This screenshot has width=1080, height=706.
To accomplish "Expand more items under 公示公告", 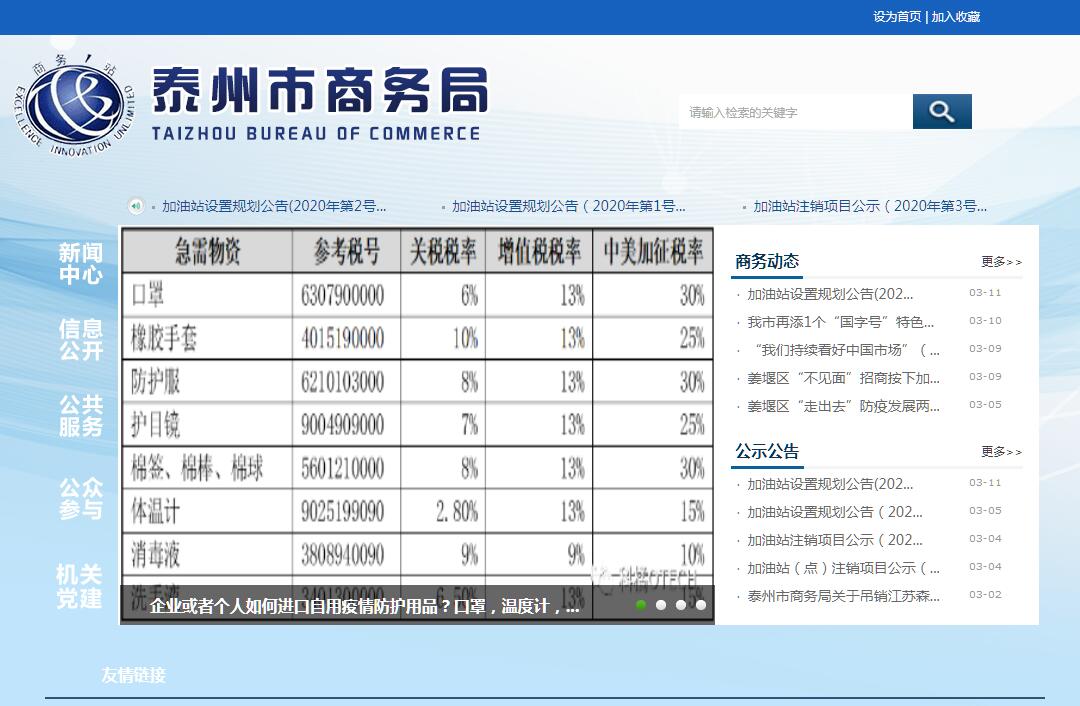I will click(1001, 452).
